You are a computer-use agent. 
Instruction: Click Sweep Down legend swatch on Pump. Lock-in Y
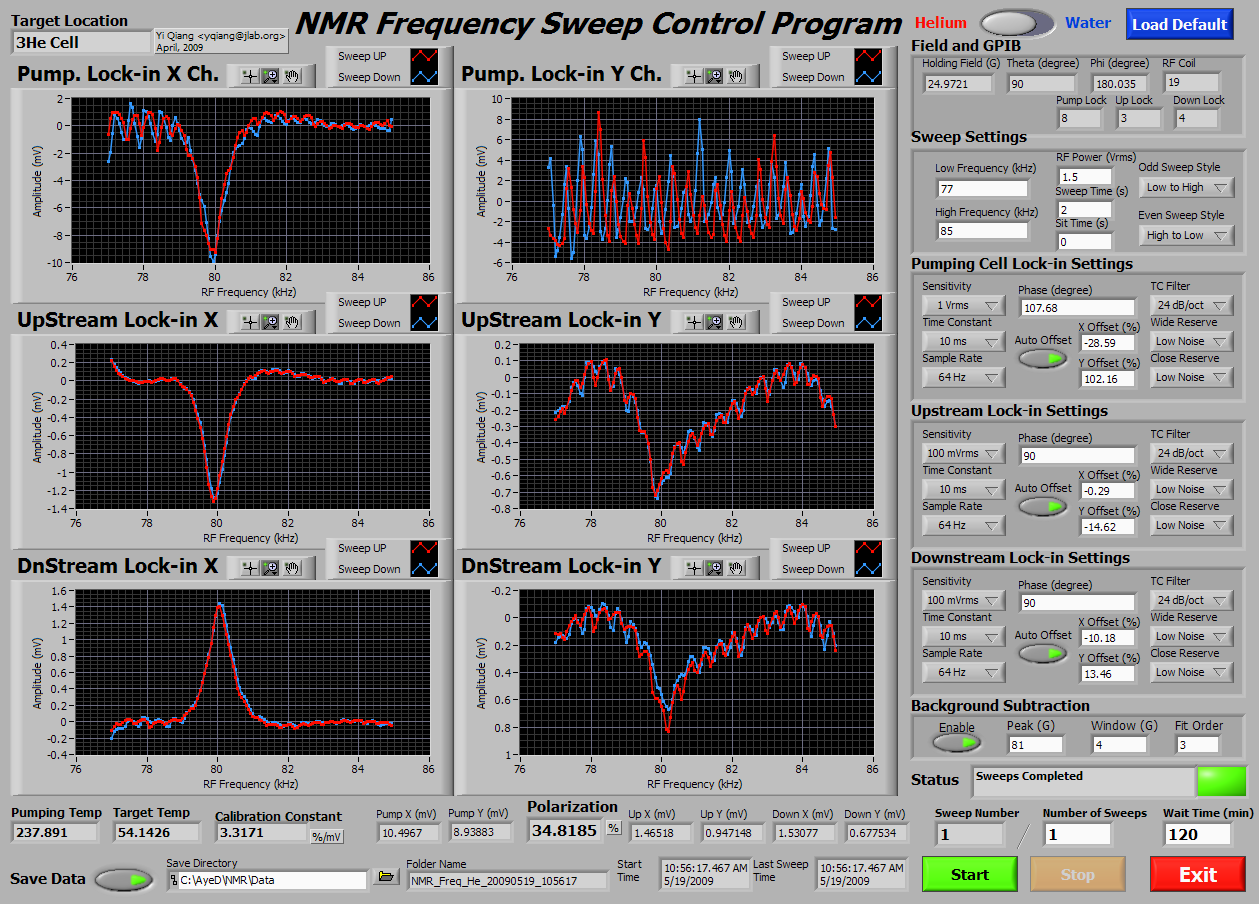868,77
